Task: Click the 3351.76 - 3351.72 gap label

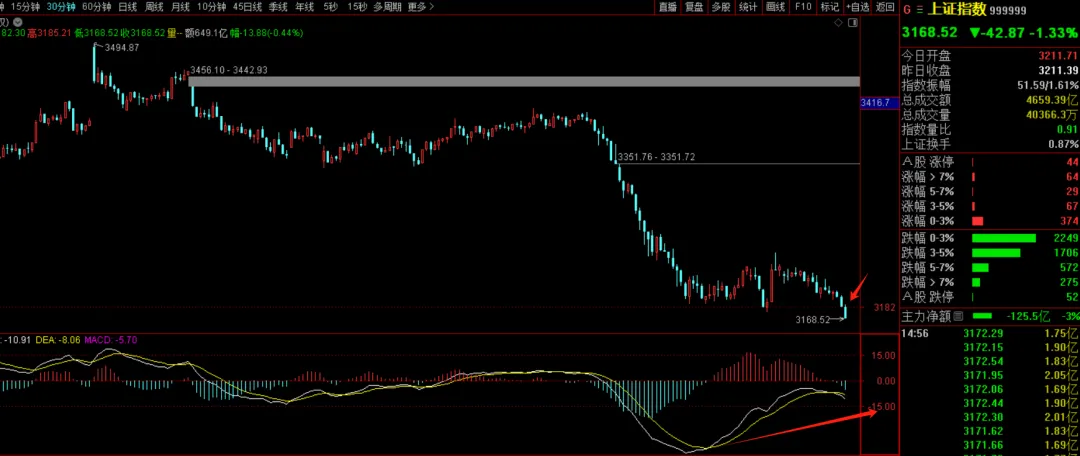Action: click(x=656, y=157)
